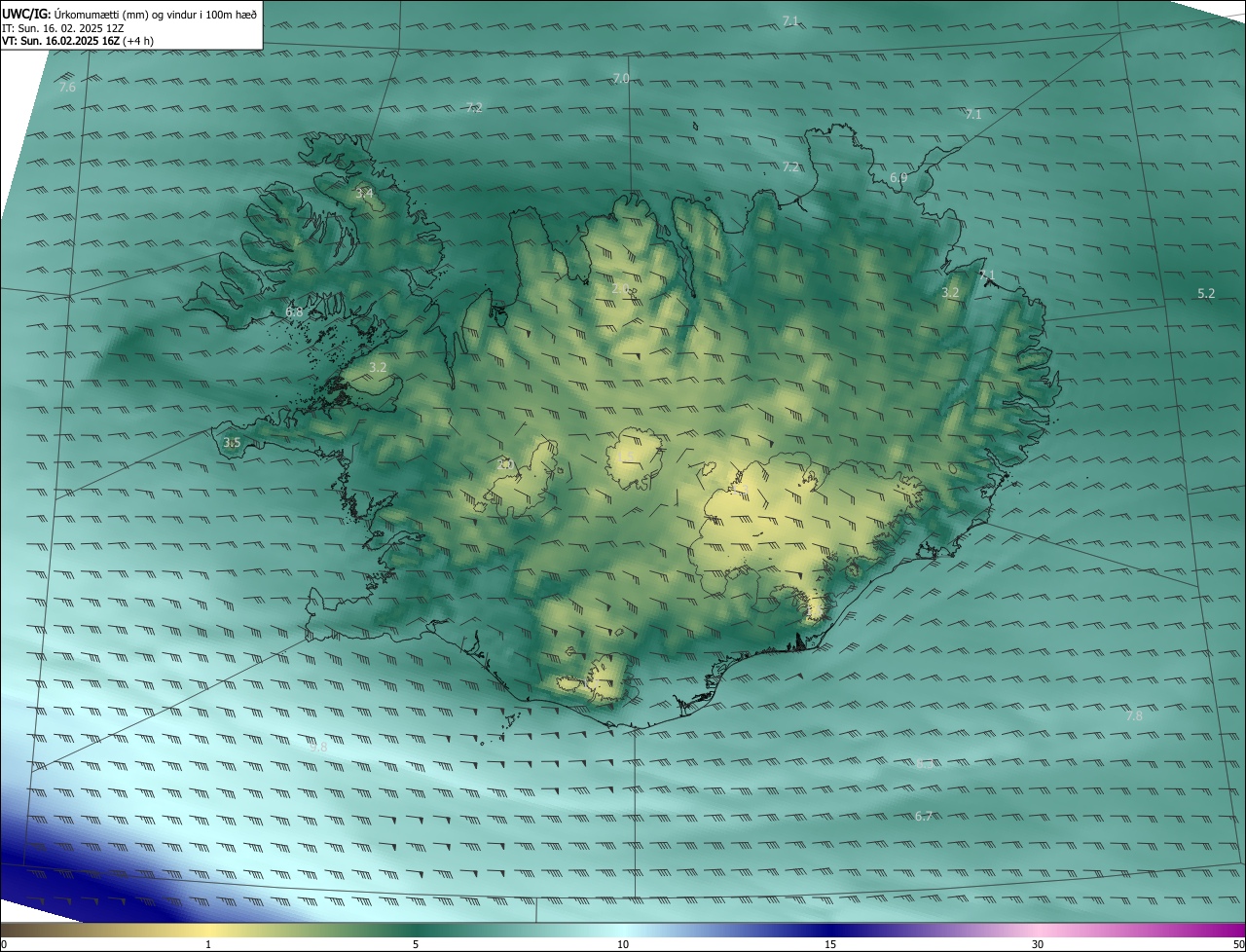
Task: Select the 6.9 value label on the map
Action: [x=898, y=178]
